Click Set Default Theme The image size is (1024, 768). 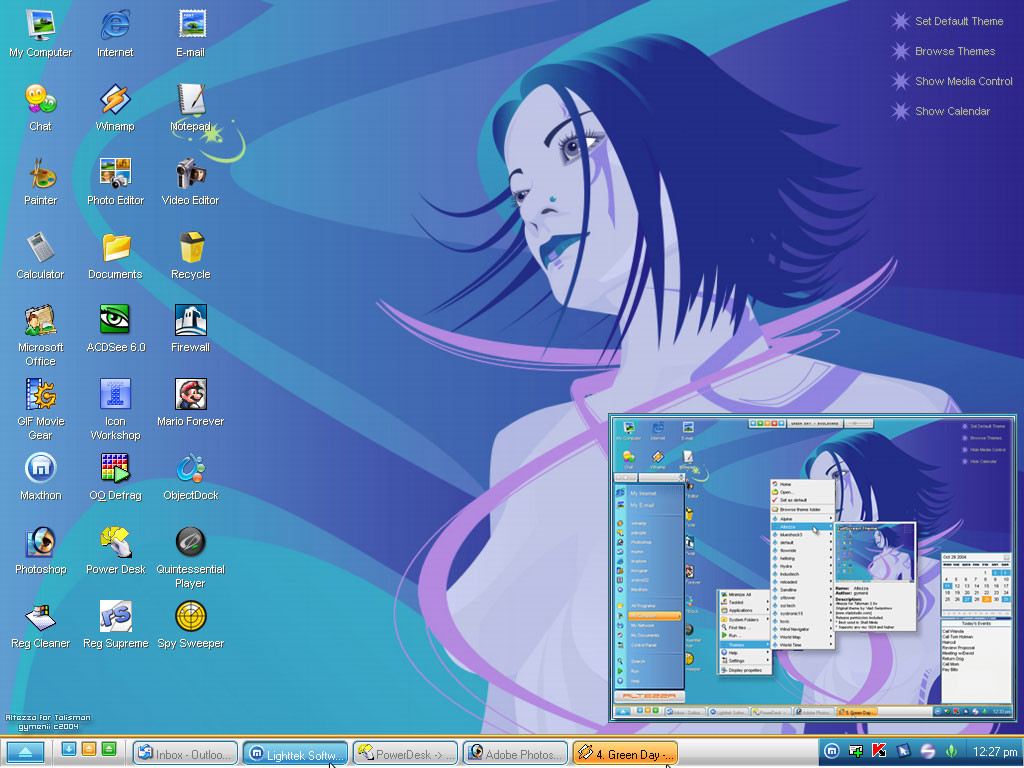point(958,21)
